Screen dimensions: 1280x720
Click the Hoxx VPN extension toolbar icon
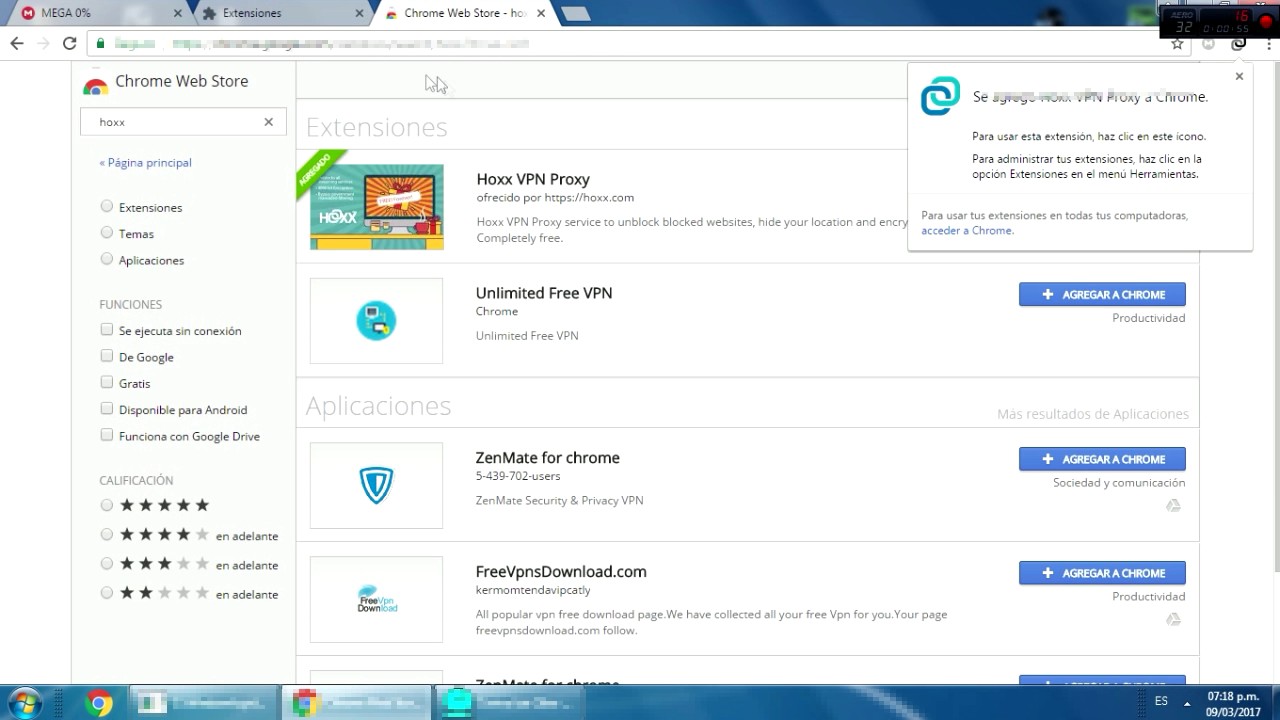pyautogui.click(x=1239, y=44)
